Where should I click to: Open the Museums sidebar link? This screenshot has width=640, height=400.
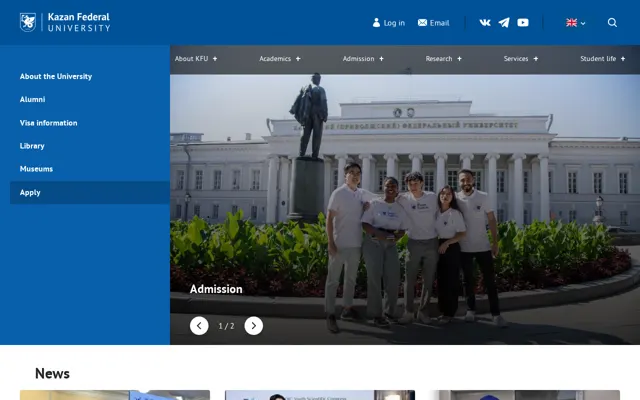click(36, 169)
